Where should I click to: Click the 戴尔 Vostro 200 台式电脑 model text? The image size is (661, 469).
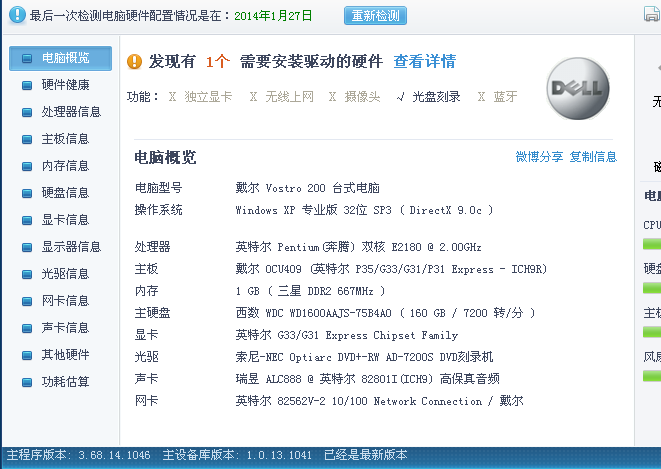[307, 188]
